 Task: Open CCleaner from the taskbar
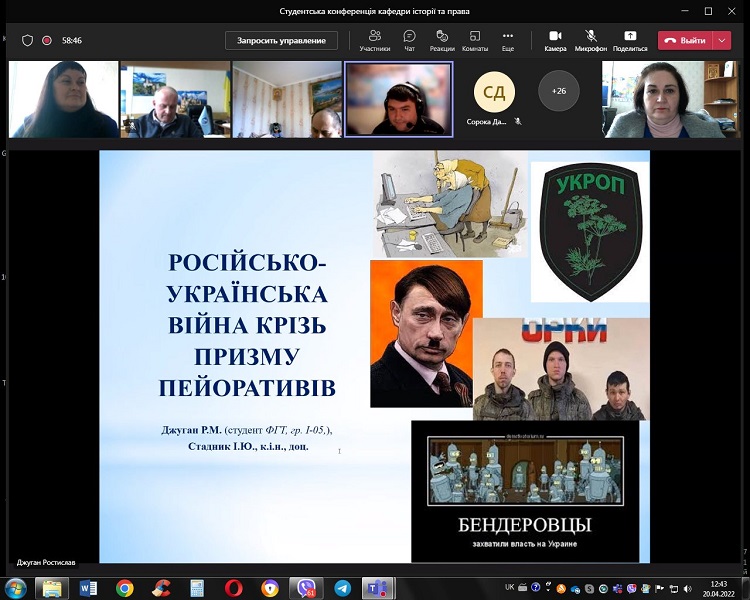point(161,588)
